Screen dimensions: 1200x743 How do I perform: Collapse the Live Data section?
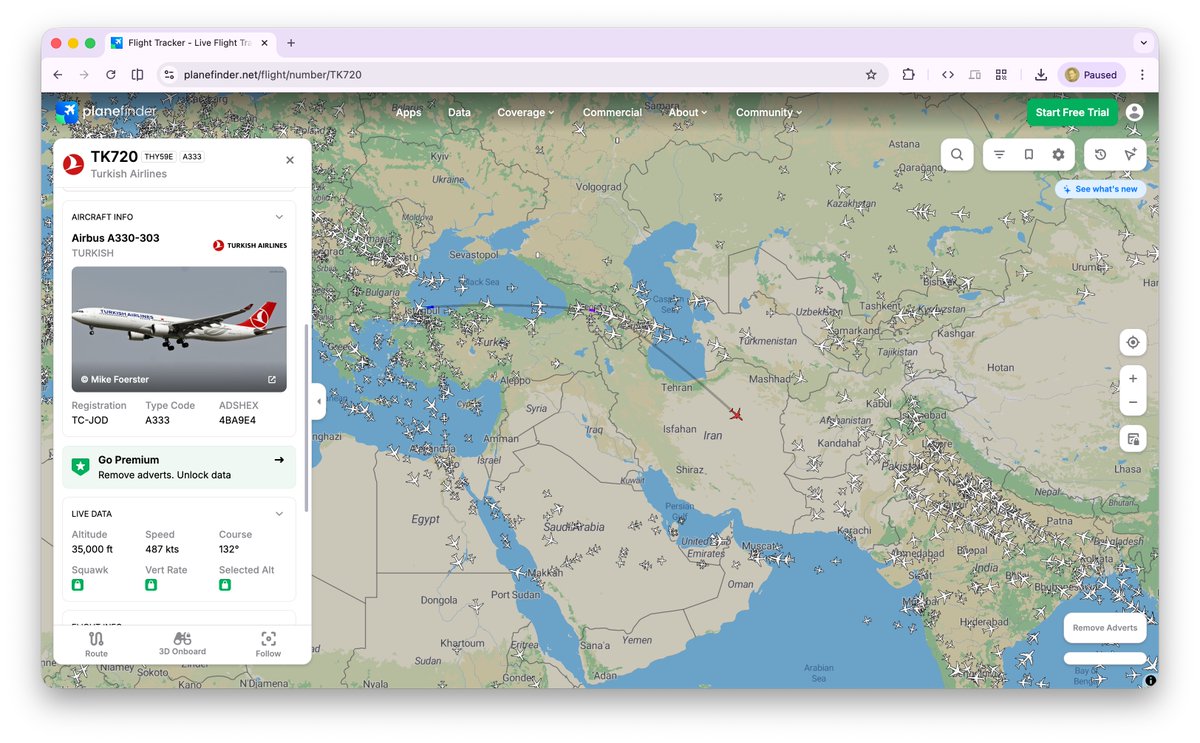pos(279,513)
